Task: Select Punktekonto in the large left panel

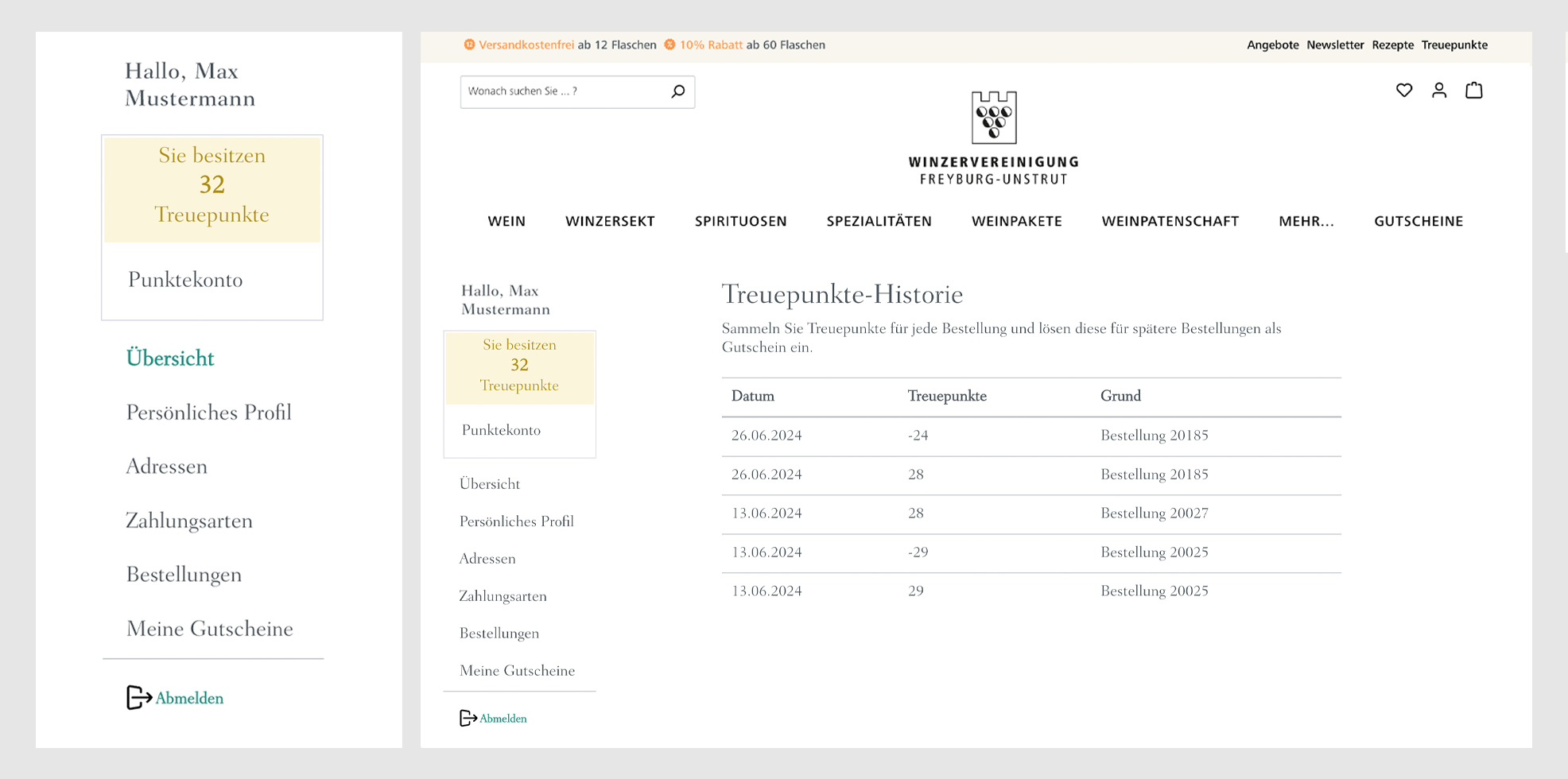Action: [x=185, y=280]
